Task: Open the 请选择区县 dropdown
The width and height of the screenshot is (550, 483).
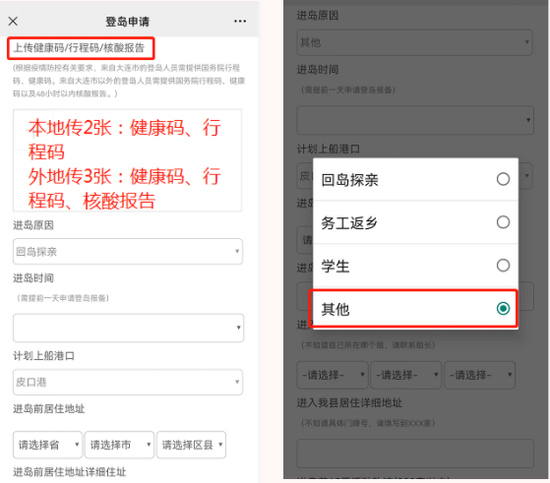Action: coord(191,445)
